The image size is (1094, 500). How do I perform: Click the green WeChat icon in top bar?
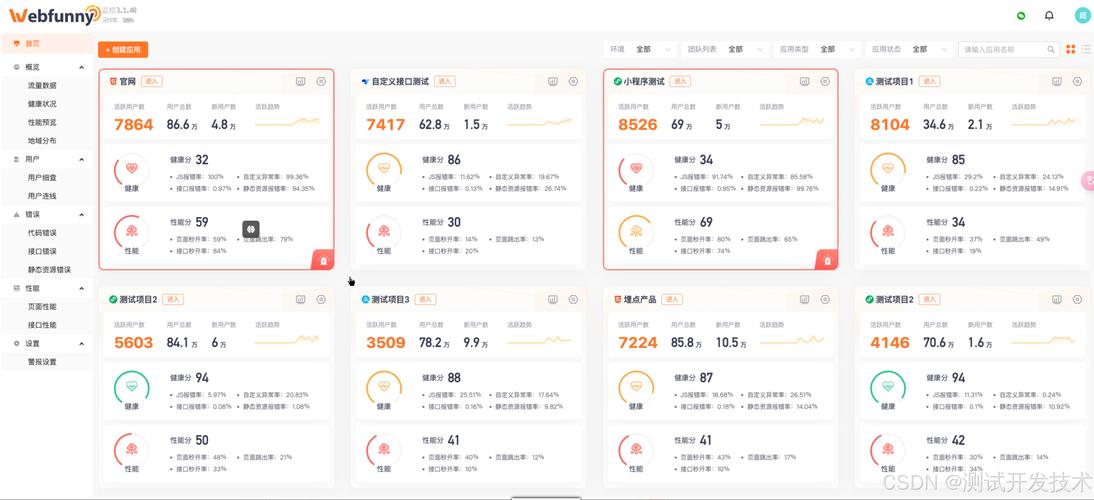coord(1021,15)
